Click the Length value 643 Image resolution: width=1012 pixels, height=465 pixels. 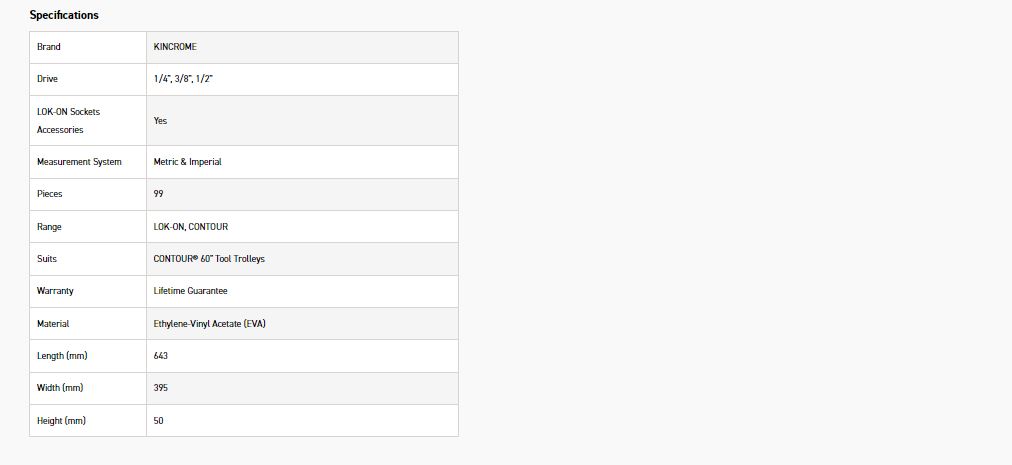click(x=160, y=356)
